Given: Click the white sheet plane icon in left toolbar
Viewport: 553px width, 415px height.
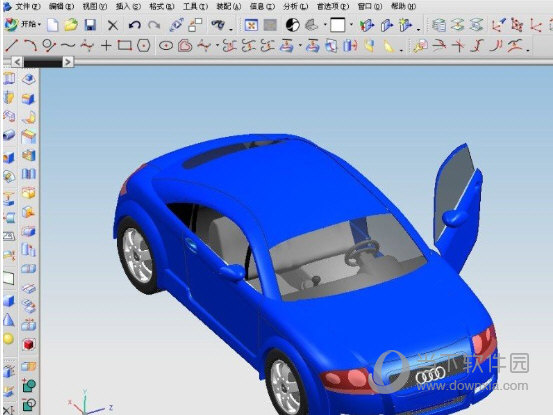Looking at the screenshot, I should 9,278.
